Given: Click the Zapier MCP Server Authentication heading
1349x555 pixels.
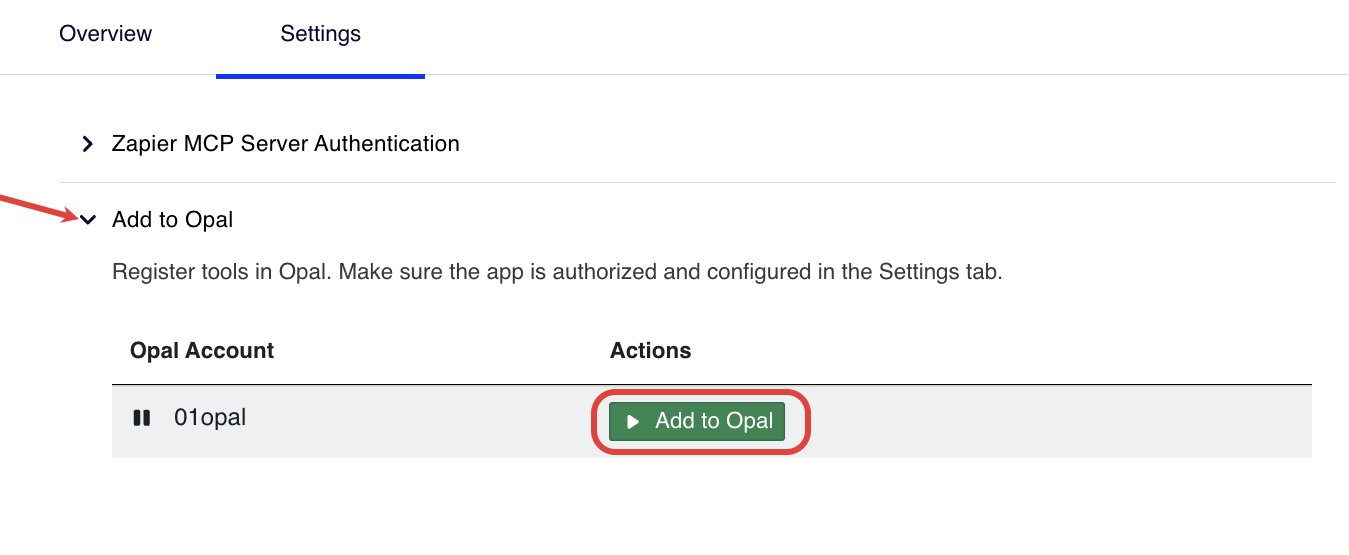Looking at the screenshot, I should pyautogui.click(x=286, y=144).
